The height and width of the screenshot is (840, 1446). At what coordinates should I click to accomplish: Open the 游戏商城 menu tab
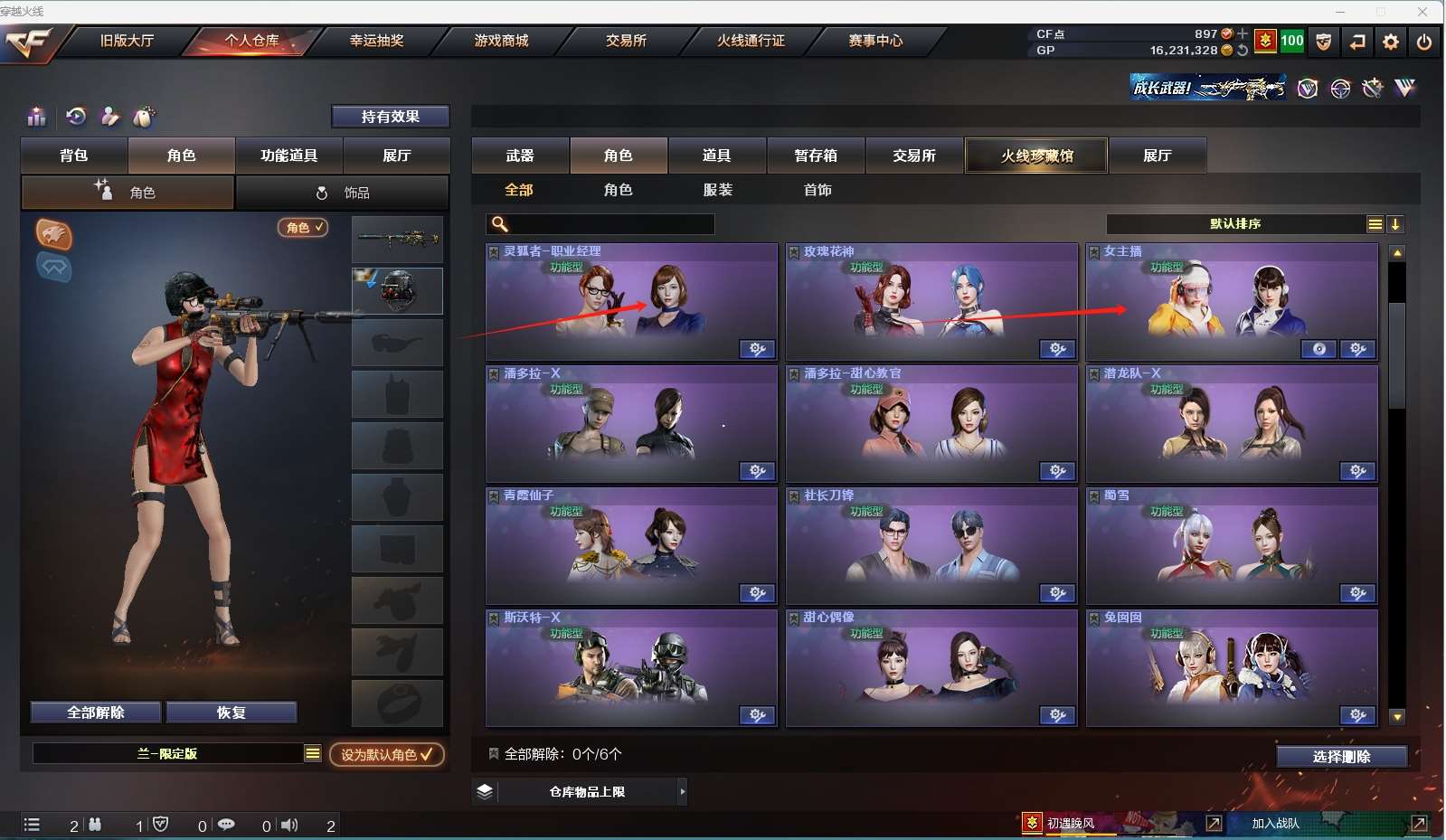pyautogui.click(x=502, y=41)
